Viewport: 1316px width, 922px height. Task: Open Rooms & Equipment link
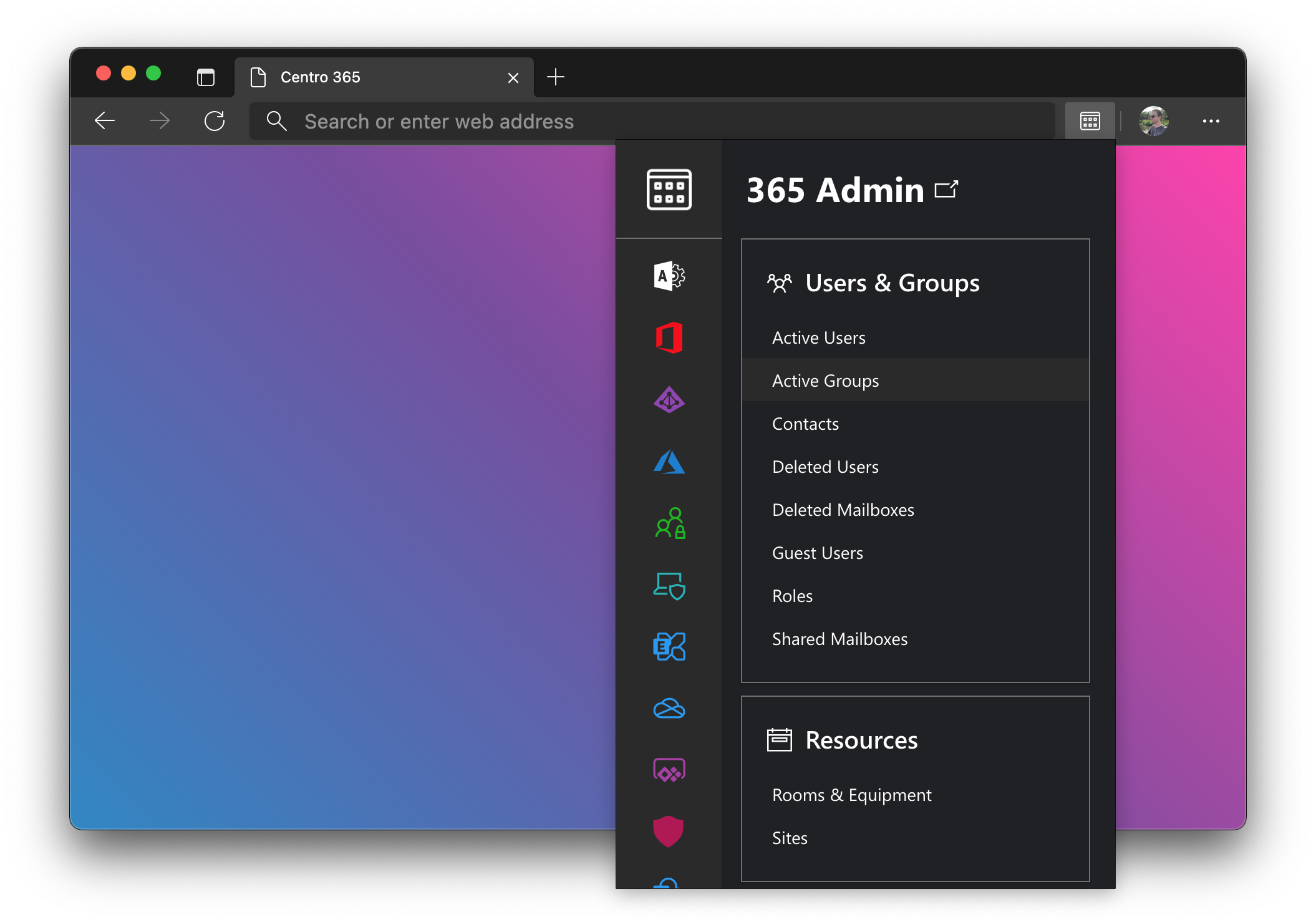click(x=851, y=795)
